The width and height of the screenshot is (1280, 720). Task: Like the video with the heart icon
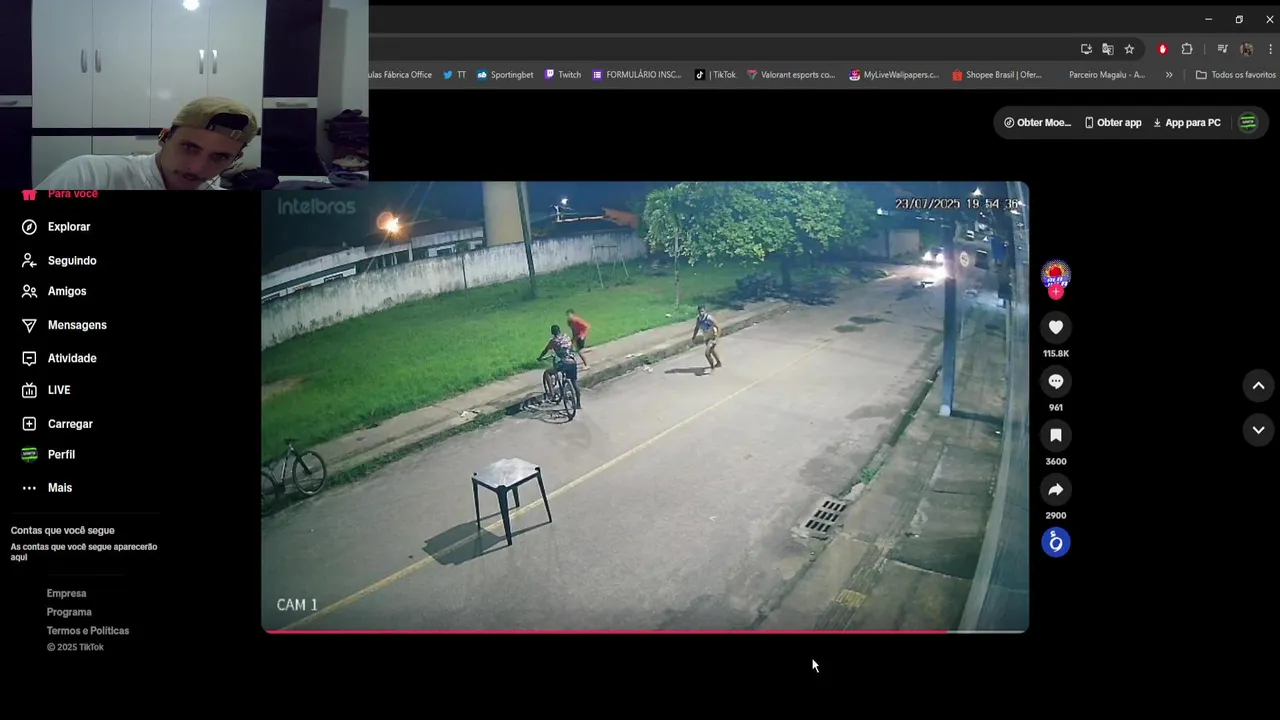point(1055,327)
